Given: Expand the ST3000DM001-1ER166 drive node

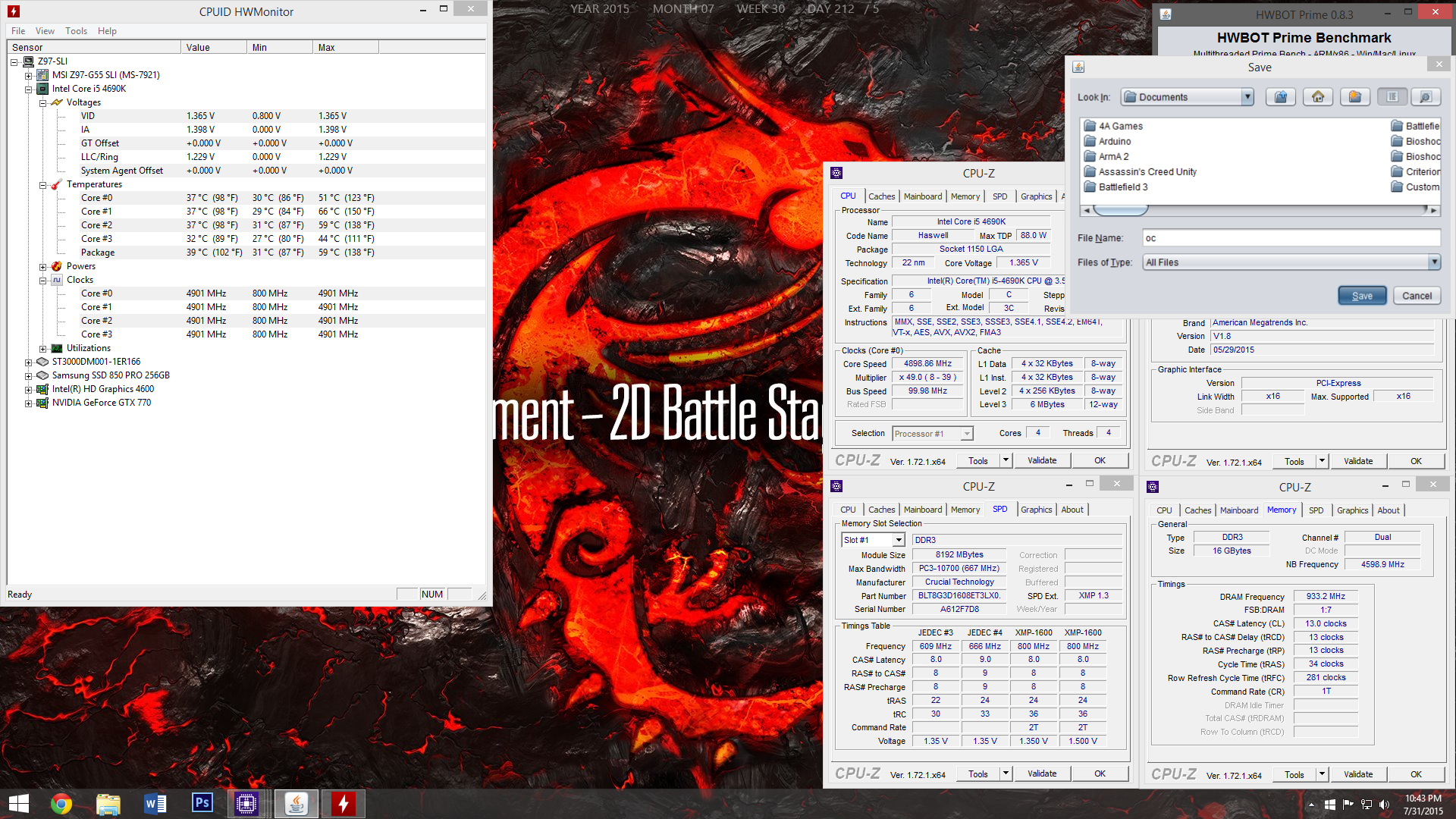Looking at the screenshot, I should pyautogui.click(x=29, y=362).
